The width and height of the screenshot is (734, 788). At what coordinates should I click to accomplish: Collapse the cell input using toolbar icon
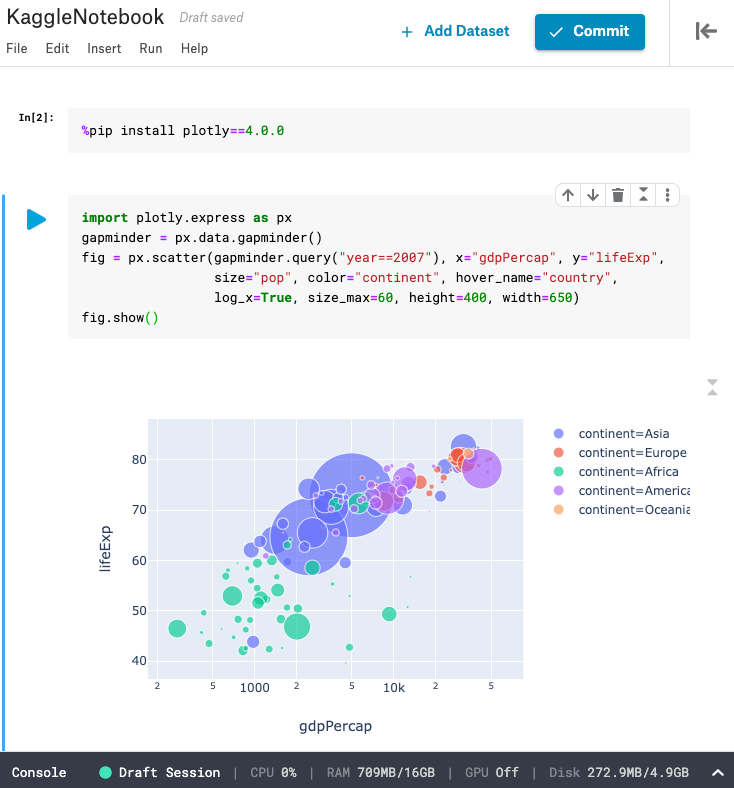643,195
